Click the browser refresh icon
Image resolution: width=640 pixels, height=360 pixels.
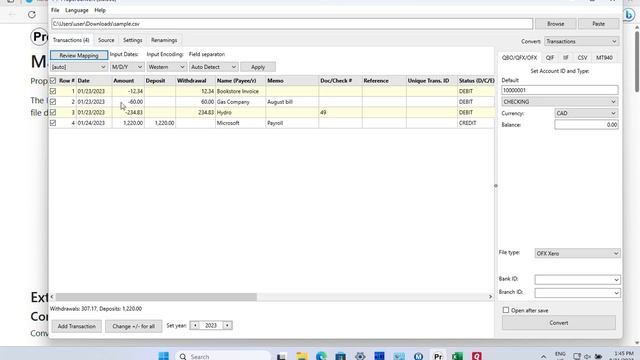click(x=32, y=15)
